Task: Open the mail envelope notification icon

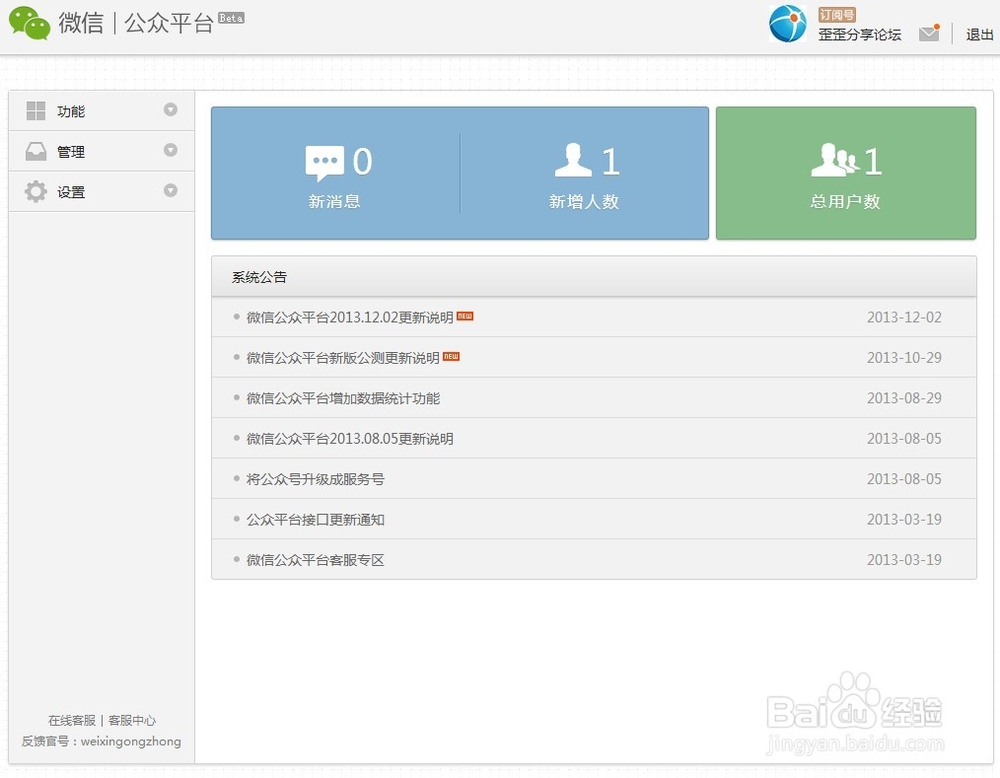Action: (x=929, y=33)
